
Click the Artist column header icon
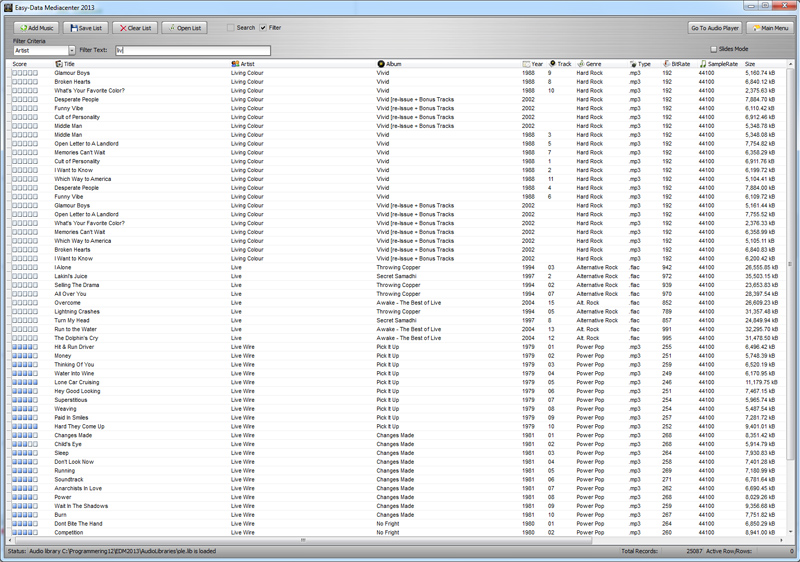tap(235, 64)
